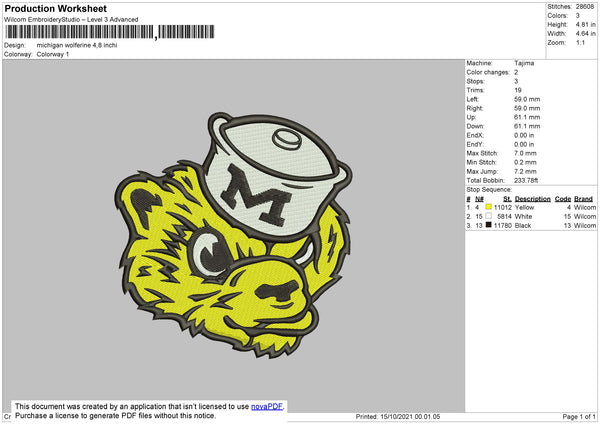Select the yellow thread color swatch
The height and width of the screenshot is (424, 600).
click(488, 207)
